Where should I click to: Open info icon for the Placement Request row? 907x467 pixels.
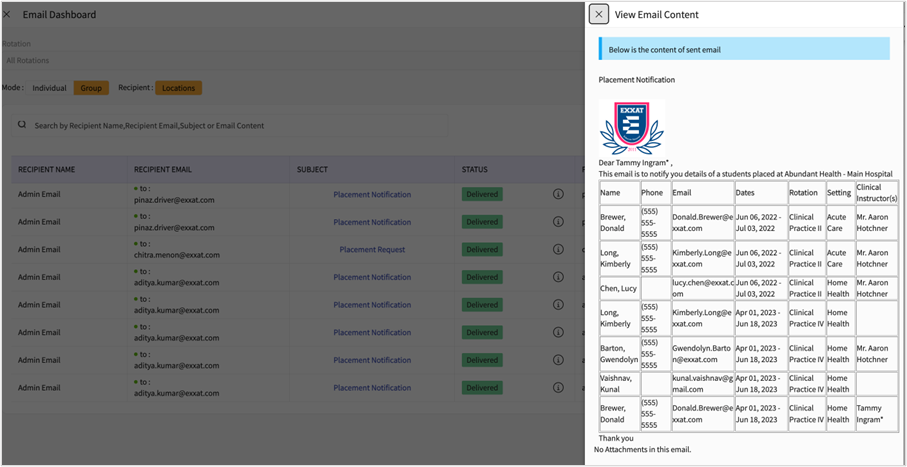click(558, 250)
